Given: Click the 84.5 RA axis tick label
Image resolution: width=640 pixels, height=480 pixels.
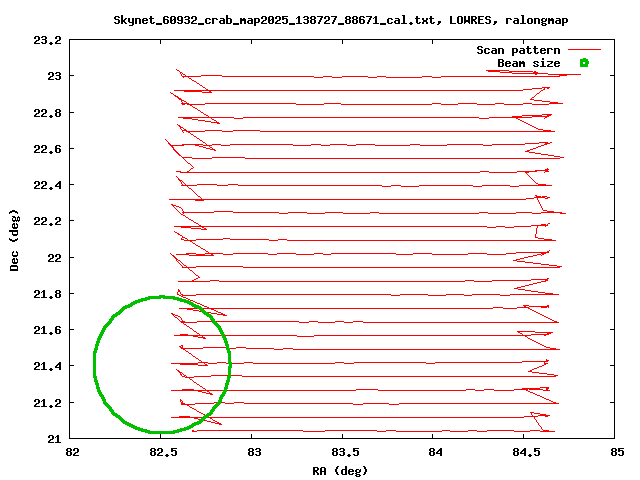Looking at the screenshot, I should pyautogui.click(x=527, y=452).
